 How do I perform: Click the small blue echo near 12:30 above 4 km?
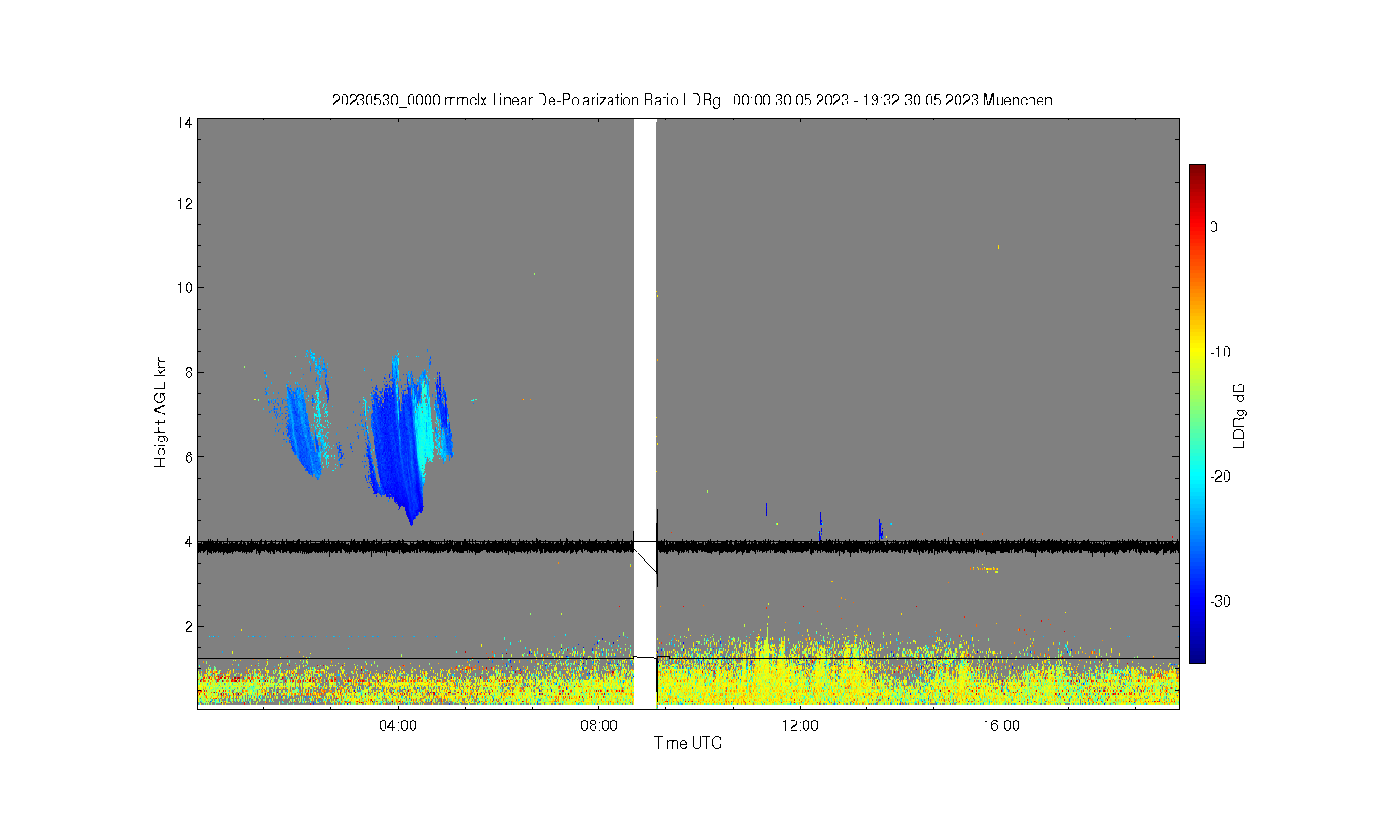[x=820, y=526]
